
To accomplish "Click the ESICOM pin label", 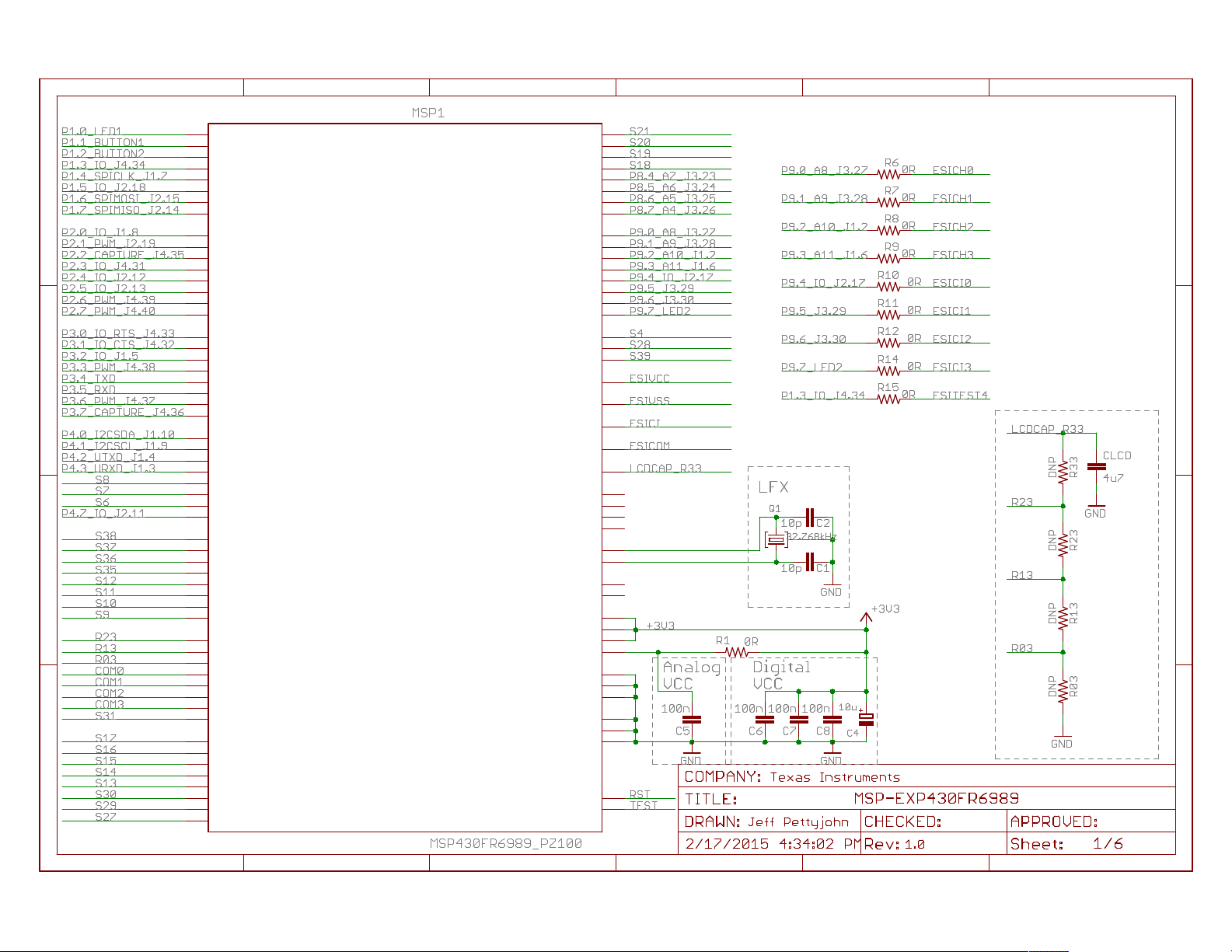I will point(649,446).
